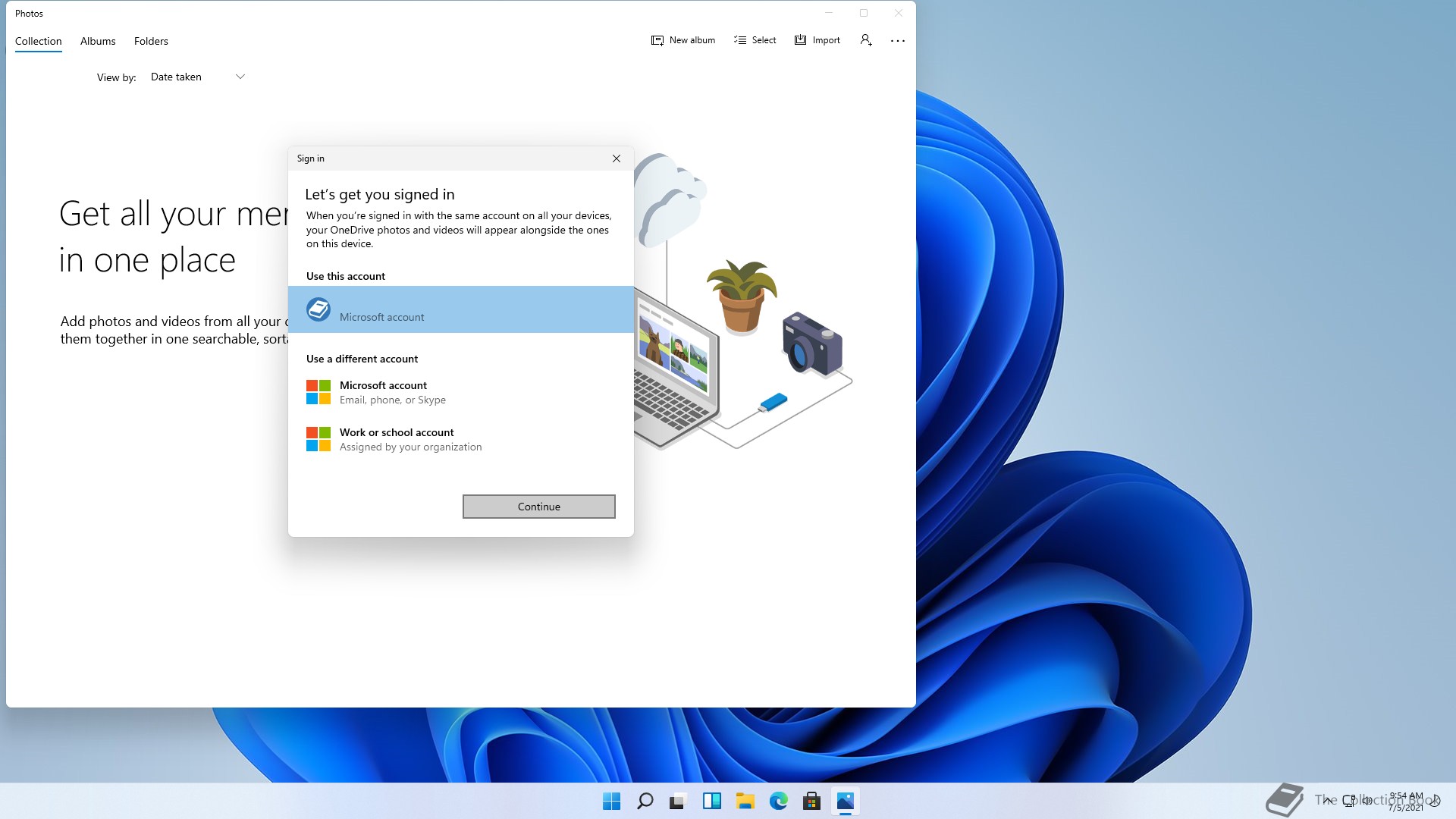Viewport: 1456px width, 819px height.
Task: Open taskbar Search
Action: [645, 801]
